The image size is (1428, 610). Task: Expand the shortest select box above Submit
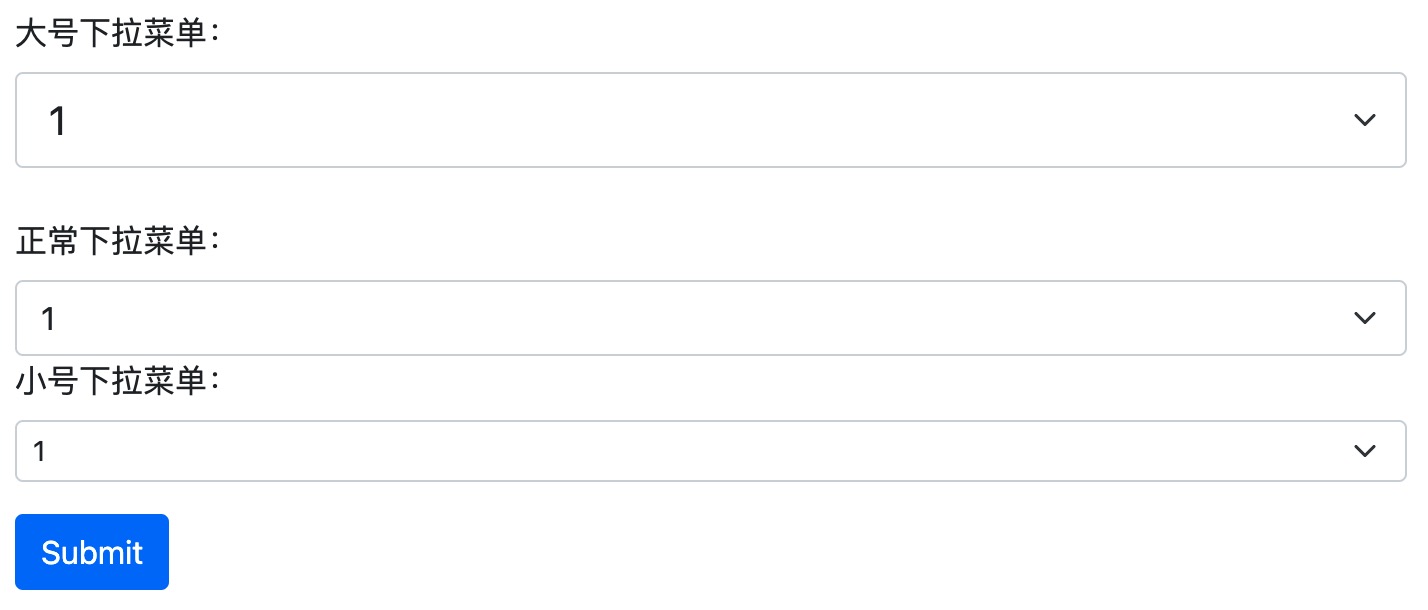click(710, 451)
